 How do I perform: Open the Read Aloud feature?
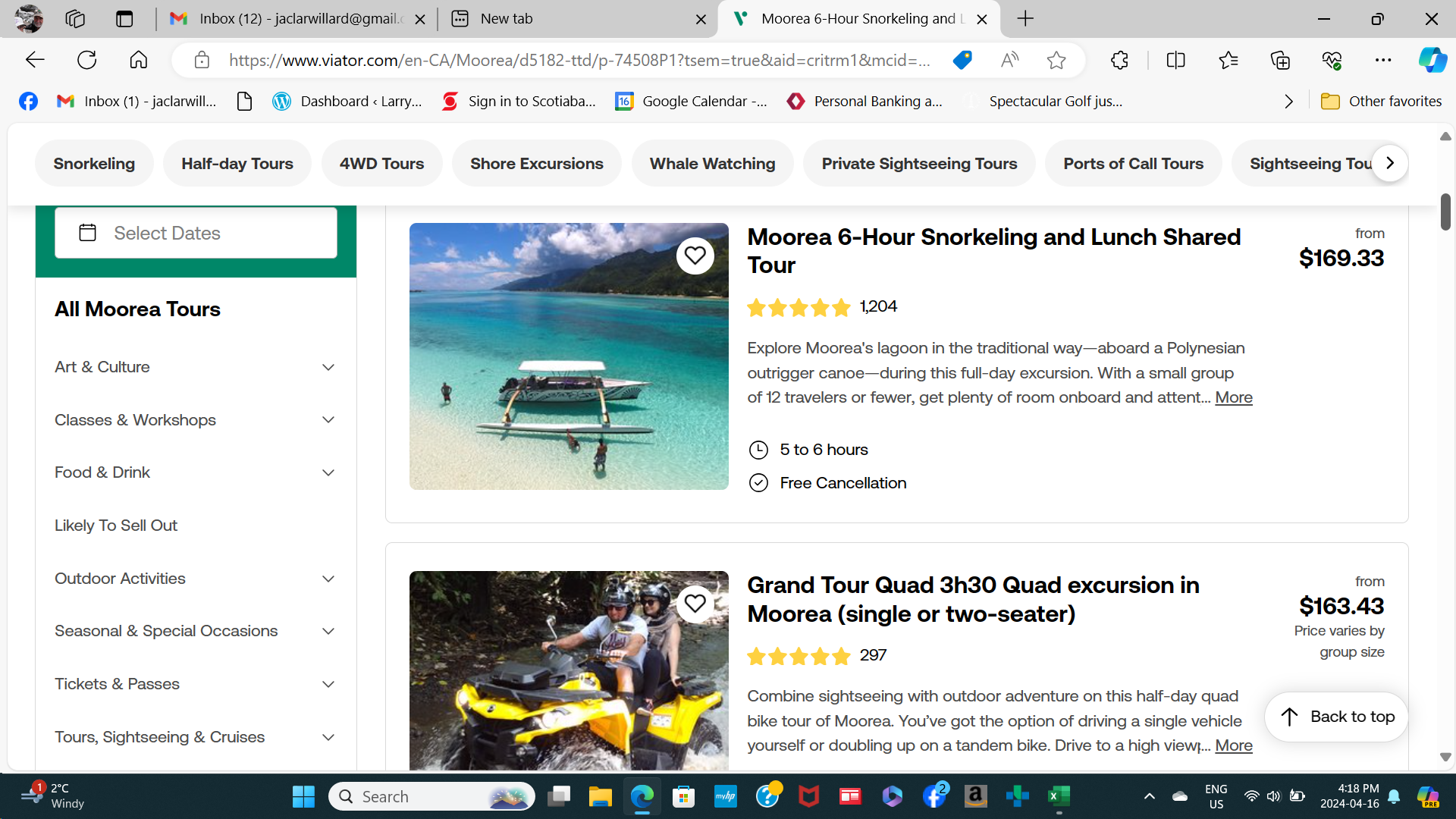[1009, 60]
